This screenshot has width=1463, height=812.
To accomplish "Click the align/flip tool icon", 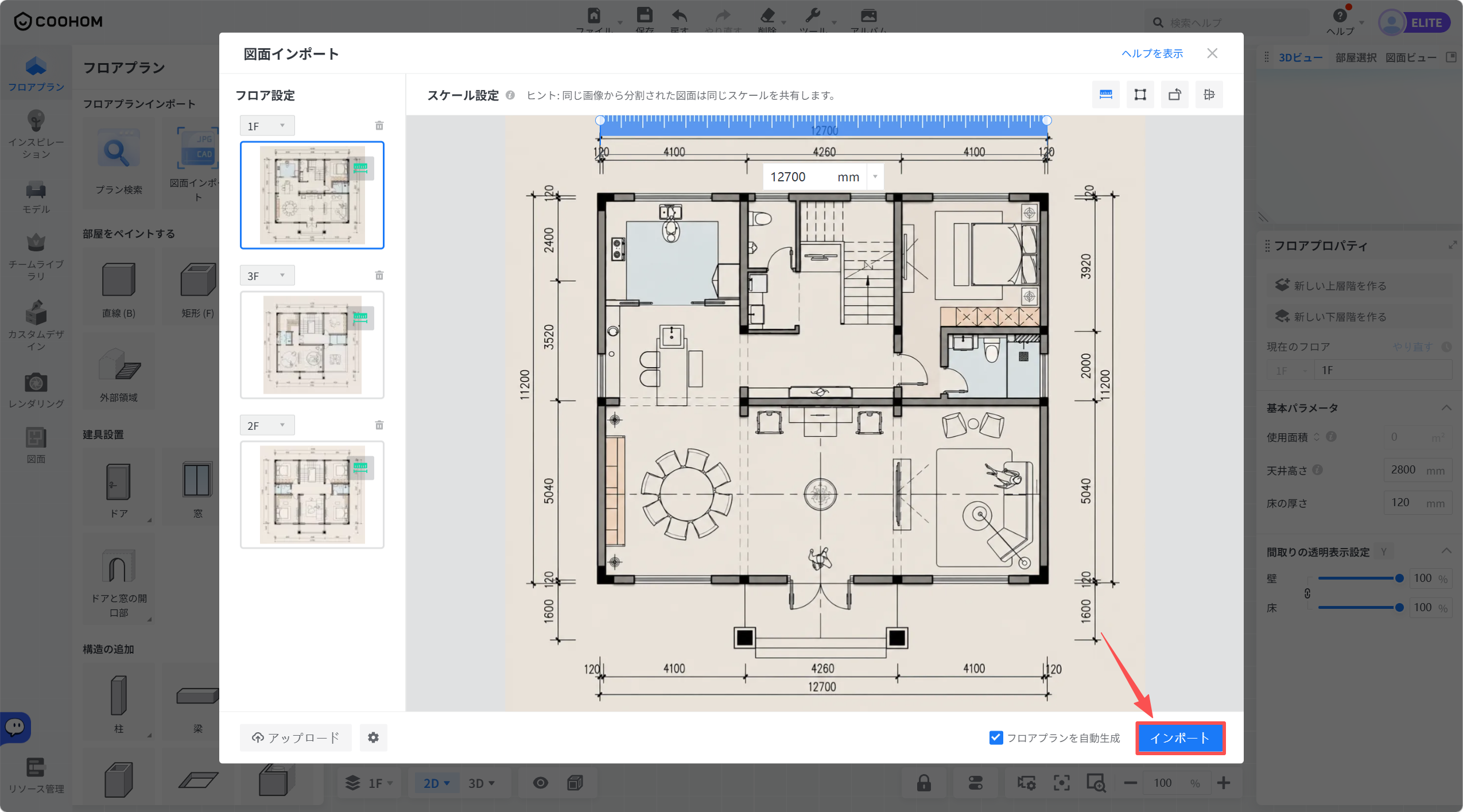I will [1209, 95].
